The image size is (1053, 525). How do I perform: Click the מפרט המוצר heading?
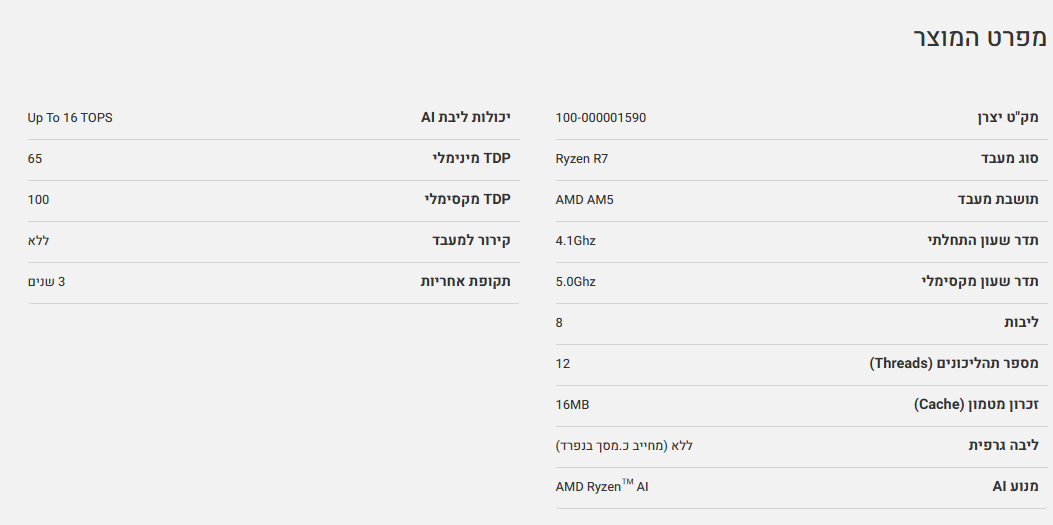click(979, 38)
